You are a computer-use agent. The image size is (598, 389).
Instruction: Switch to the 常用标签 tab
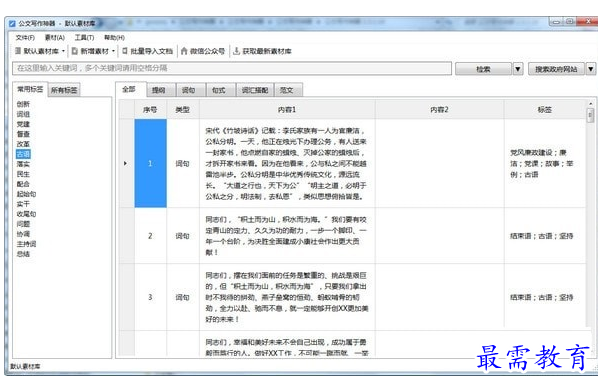pos(30,89)
